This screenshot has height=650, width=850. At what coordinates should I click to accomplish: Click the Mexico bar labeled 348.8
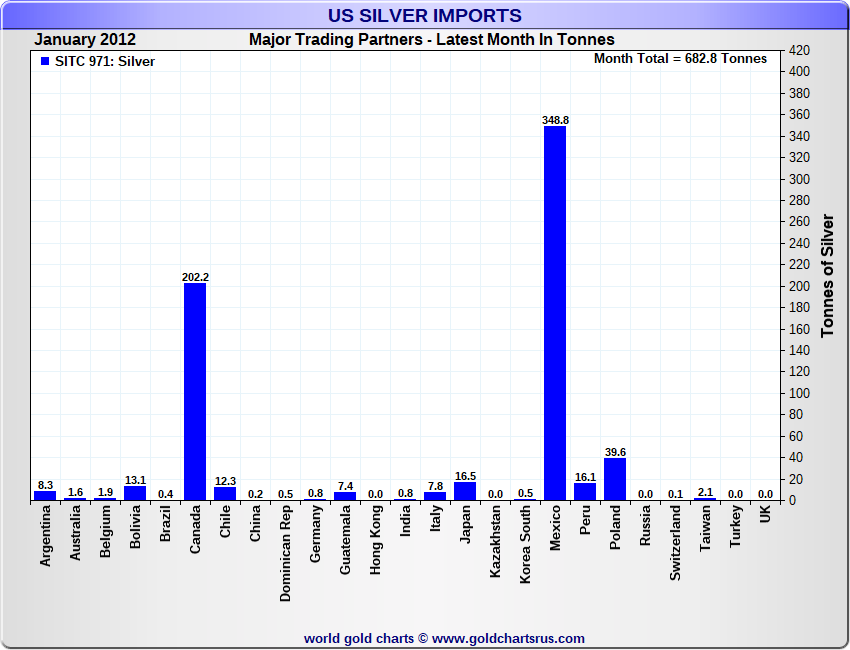tap(555, 312)
